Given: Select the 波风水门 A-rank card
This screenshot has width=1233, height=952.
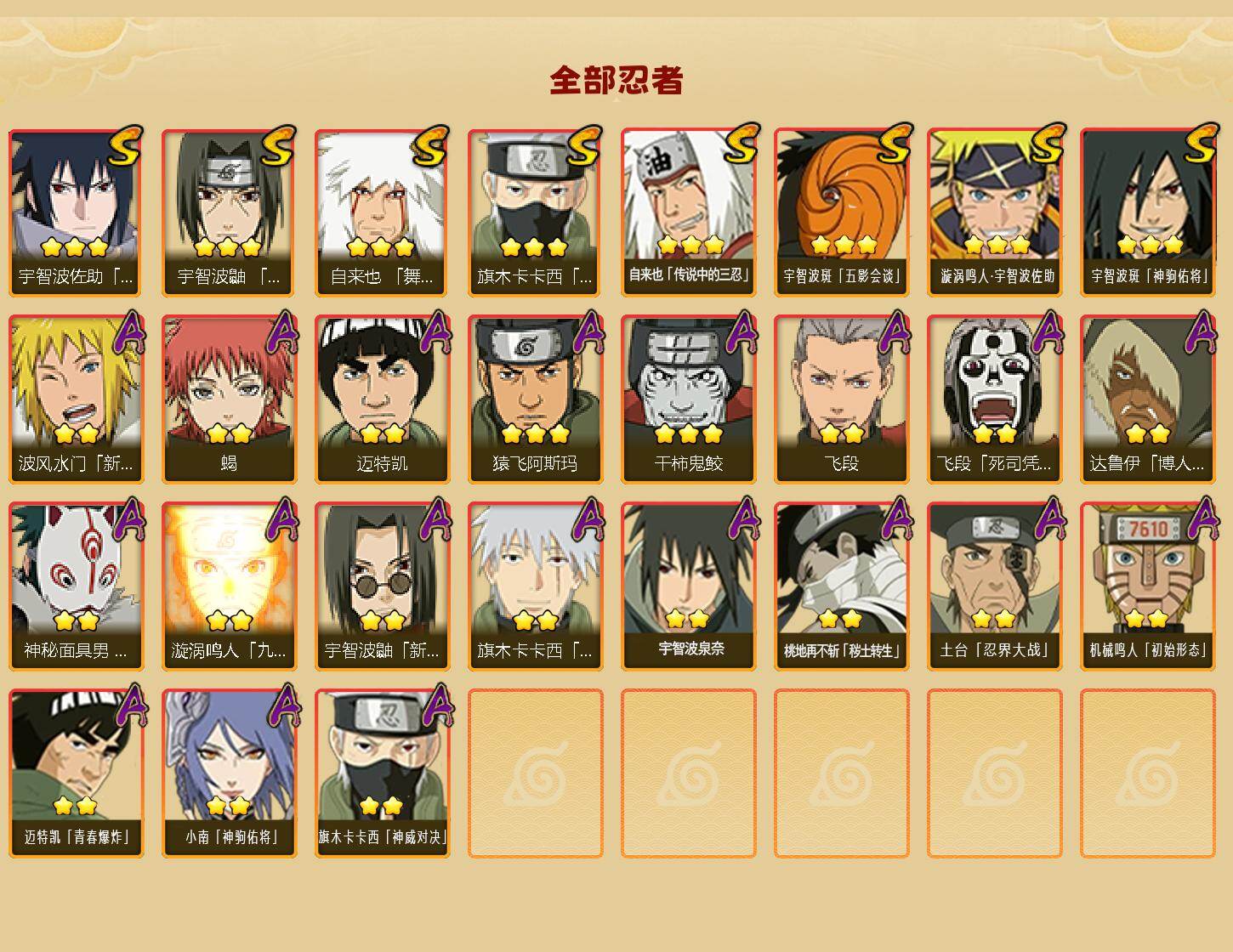Looking at the screenshot, I should coord(77,399).
